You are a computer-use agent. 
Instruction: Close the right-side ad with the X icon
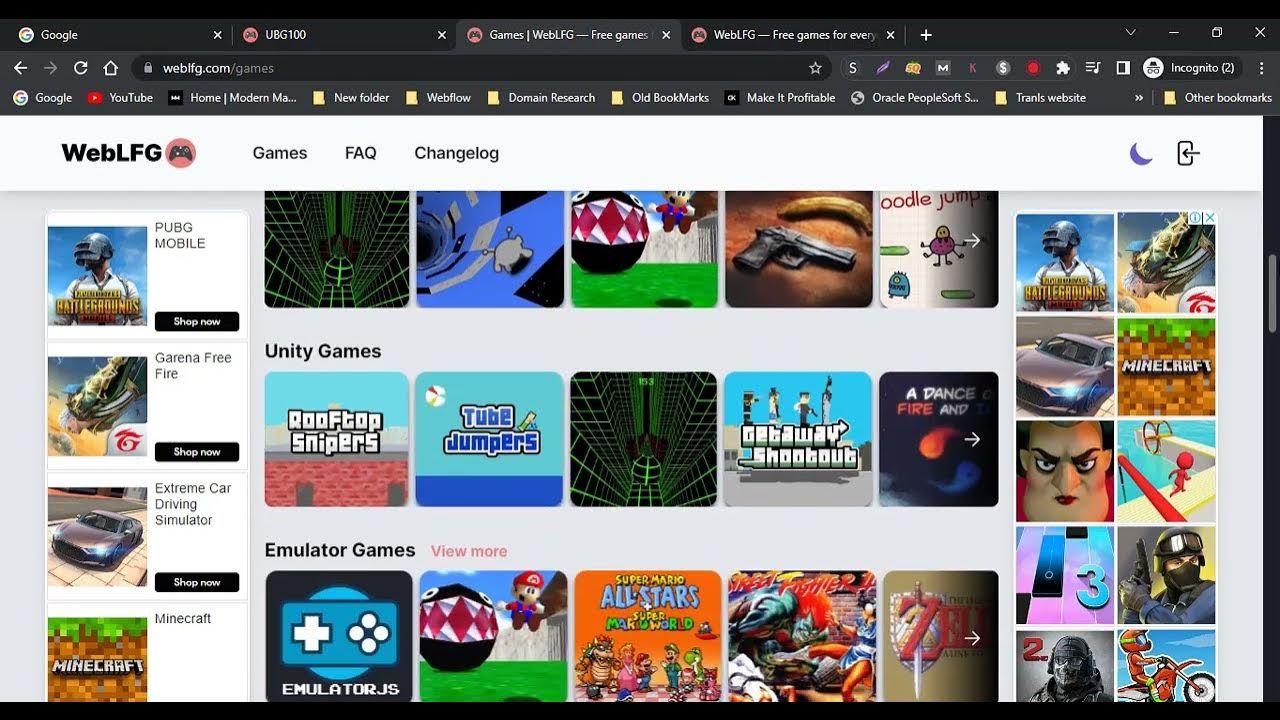click(x=1209, y=218)
